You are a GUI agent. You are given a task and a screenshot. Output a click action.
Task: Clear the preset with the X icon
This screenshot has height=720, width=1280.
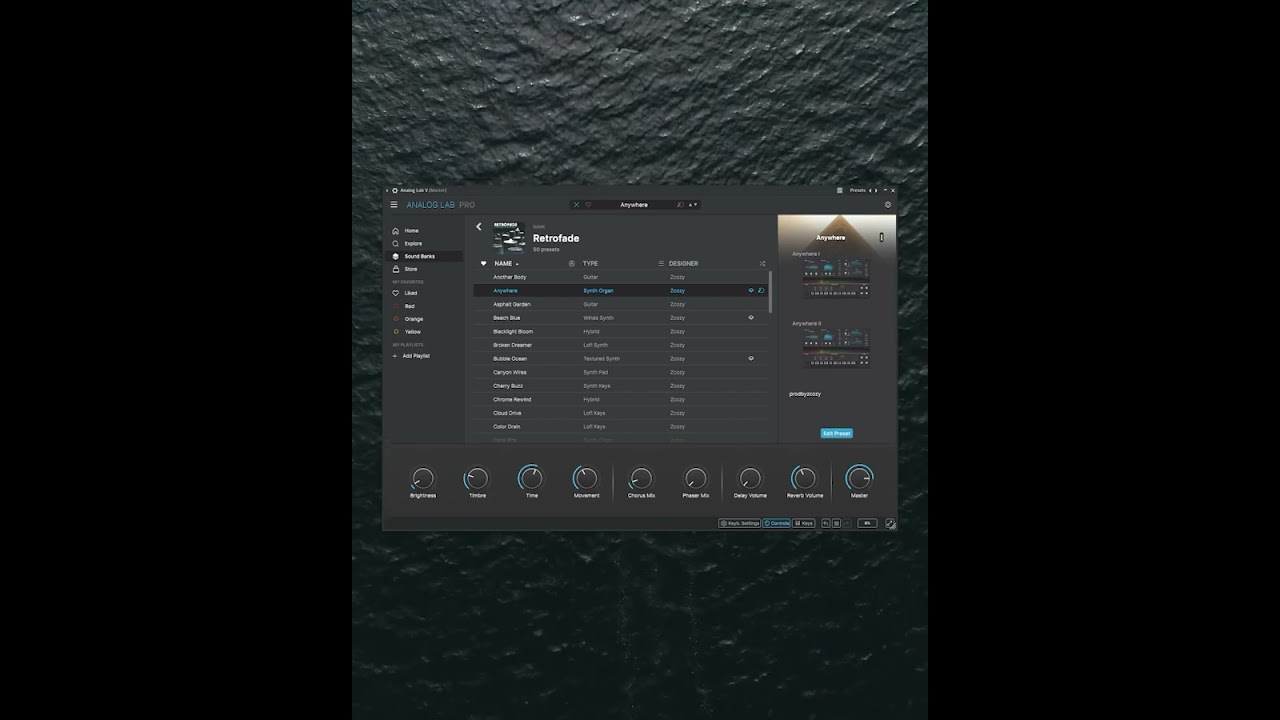pos(576,205)
